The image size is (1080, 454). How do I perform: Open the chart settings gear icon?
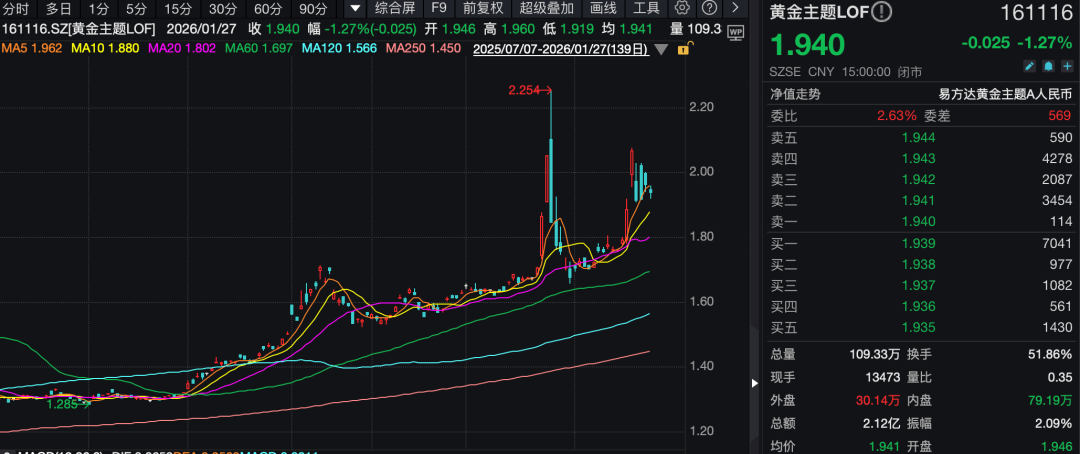pos(682,8)
